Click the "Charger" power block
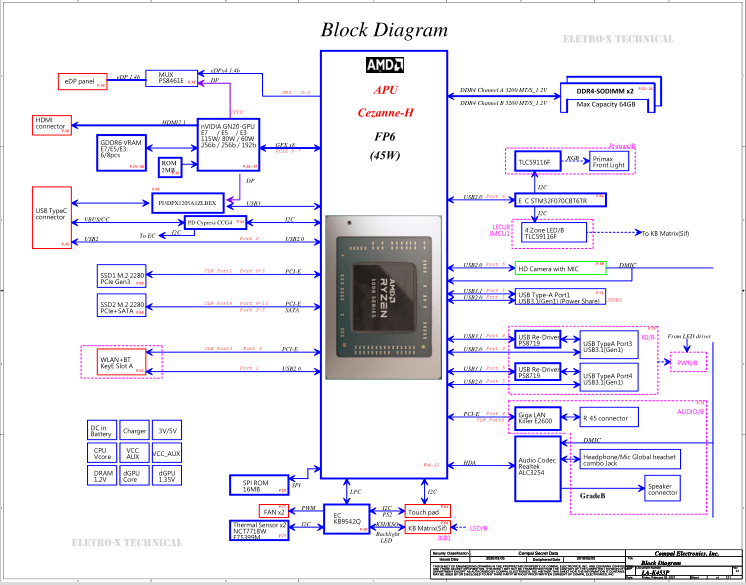Screen dimensions: 746x585 (134, 430)
